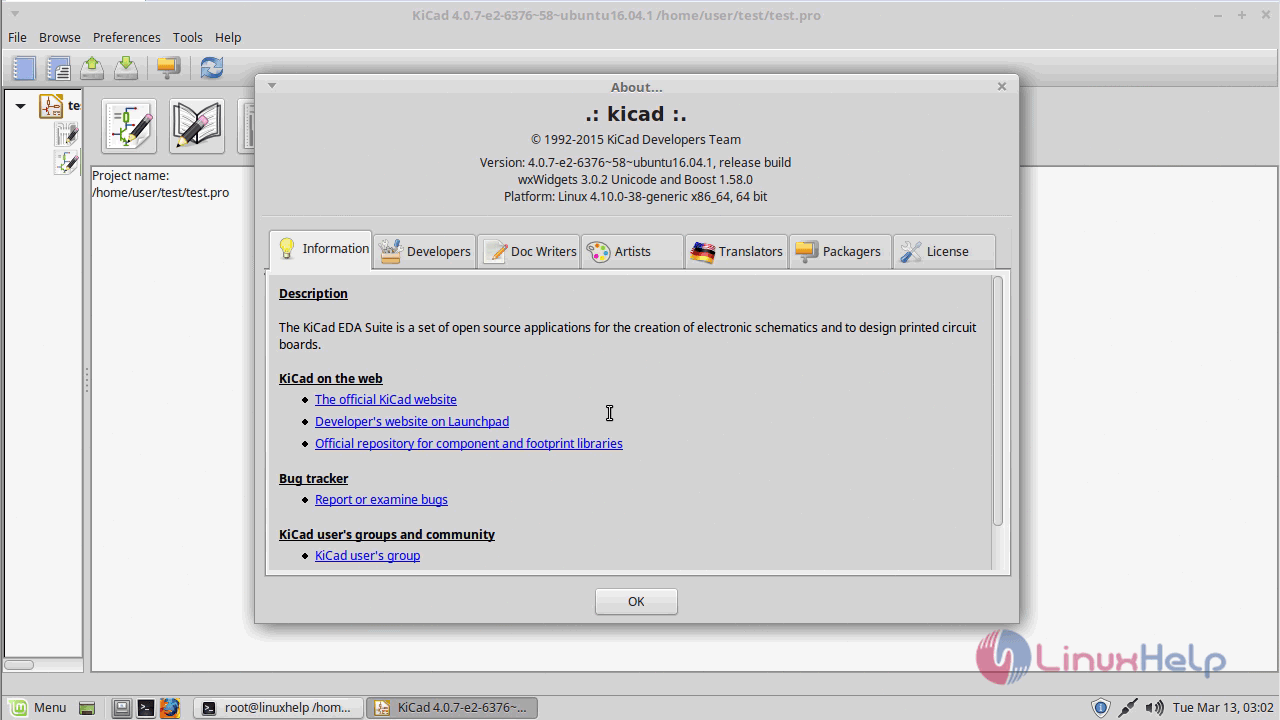
Task: Switch to root@linuxhelp terminal taskbar entry
Action: pyautogui.click(x=277, y=707)
